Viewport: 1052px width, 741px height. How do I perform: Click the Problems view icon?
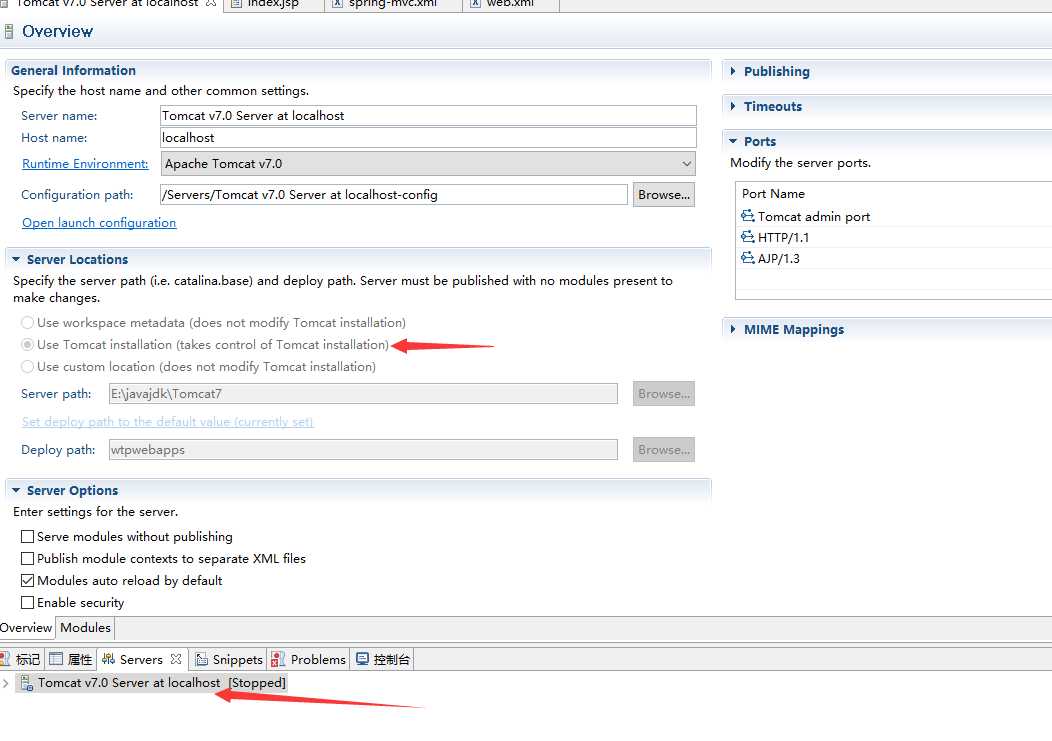[x=278, y=659]
